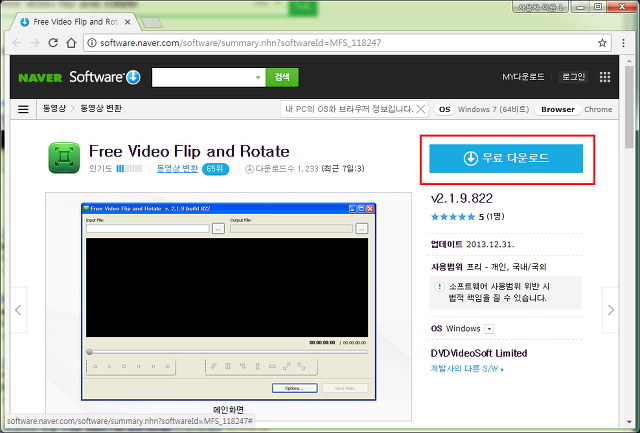Click the info exclamation icon in usage notice
Screen dimensions: 640x433
(x=440, y=286)
